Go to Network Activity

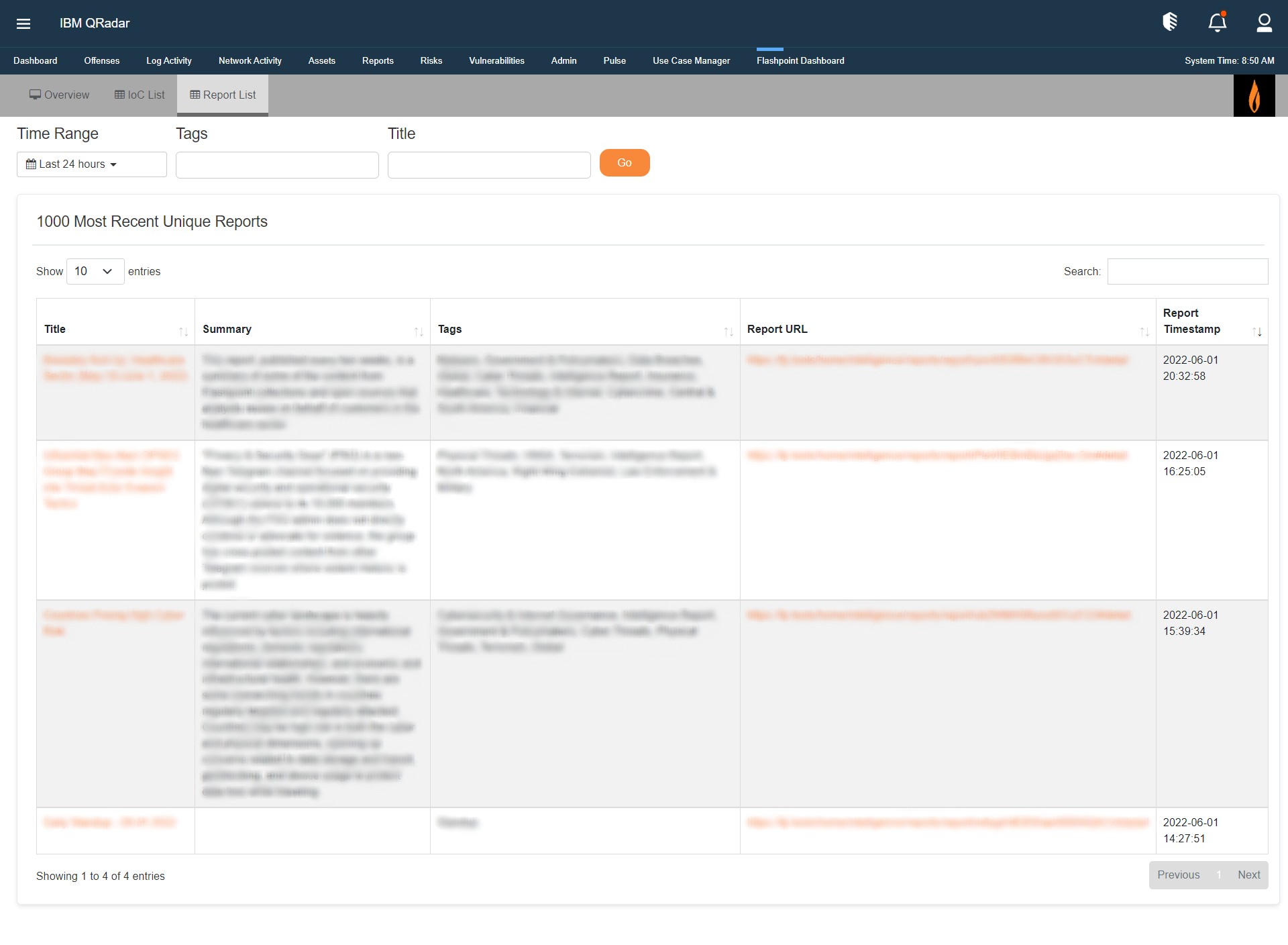click(x=250, y=60)
